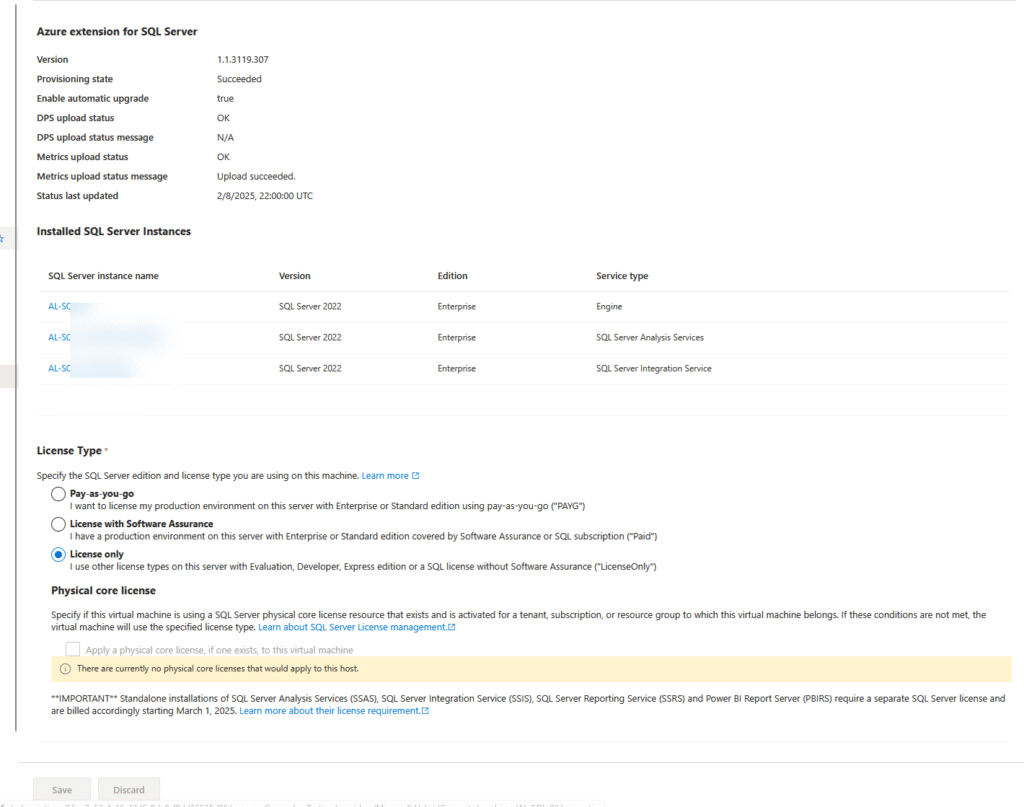Click the Succeeded provisioning state value
Image resolution: width=1024 pixels, height=807 pixels.
tap(239, 79)
